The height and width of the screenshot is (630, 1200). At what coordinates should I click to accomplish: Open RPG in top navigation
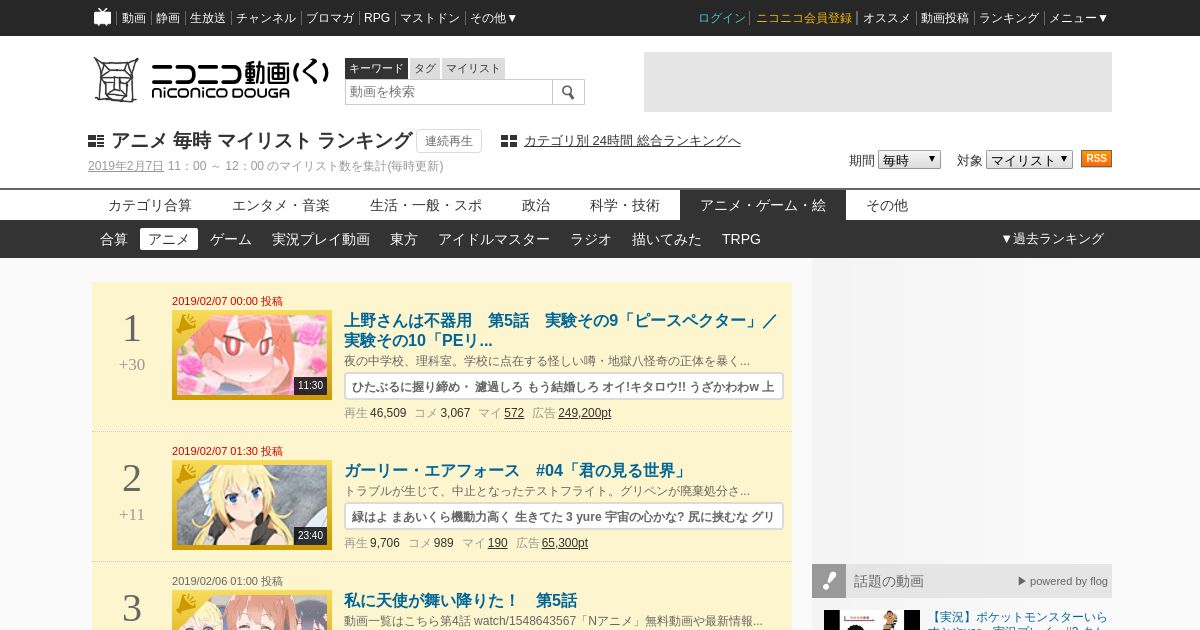[377, 18]
